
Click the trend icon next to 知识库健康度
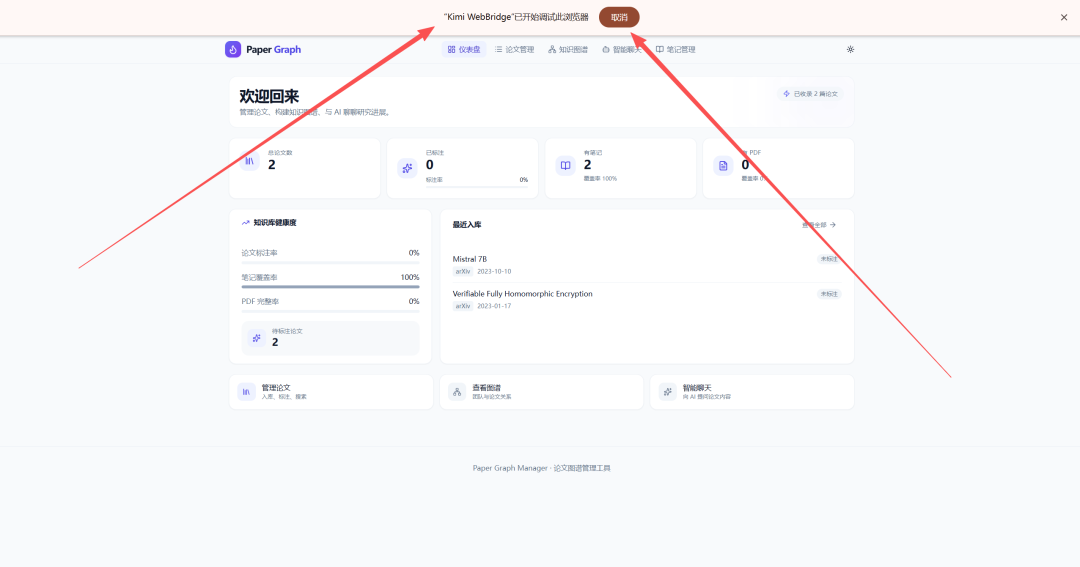(x=245, y=223)
